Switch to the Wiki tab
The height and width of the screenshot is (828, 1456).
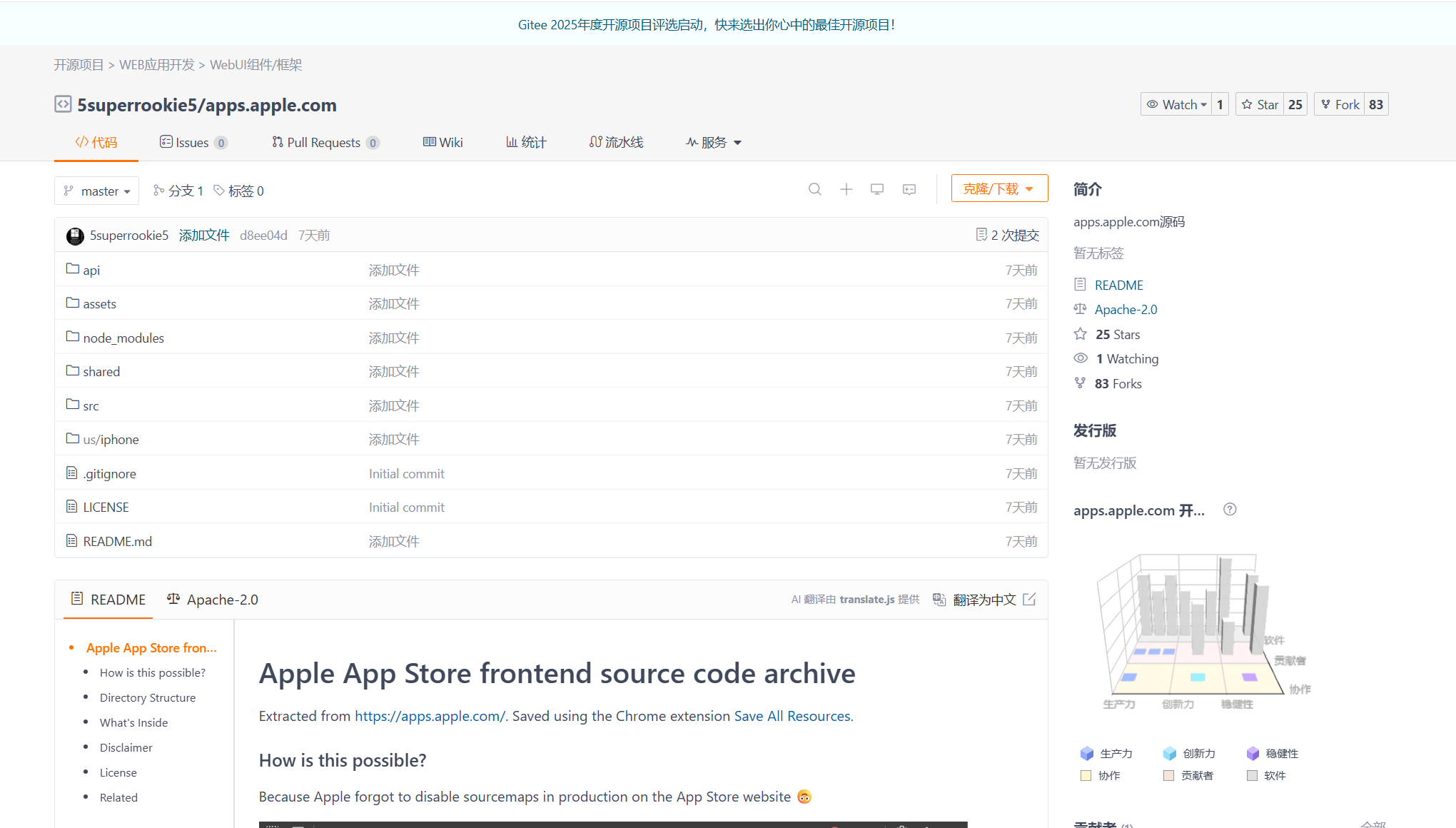tap(443, 142)
